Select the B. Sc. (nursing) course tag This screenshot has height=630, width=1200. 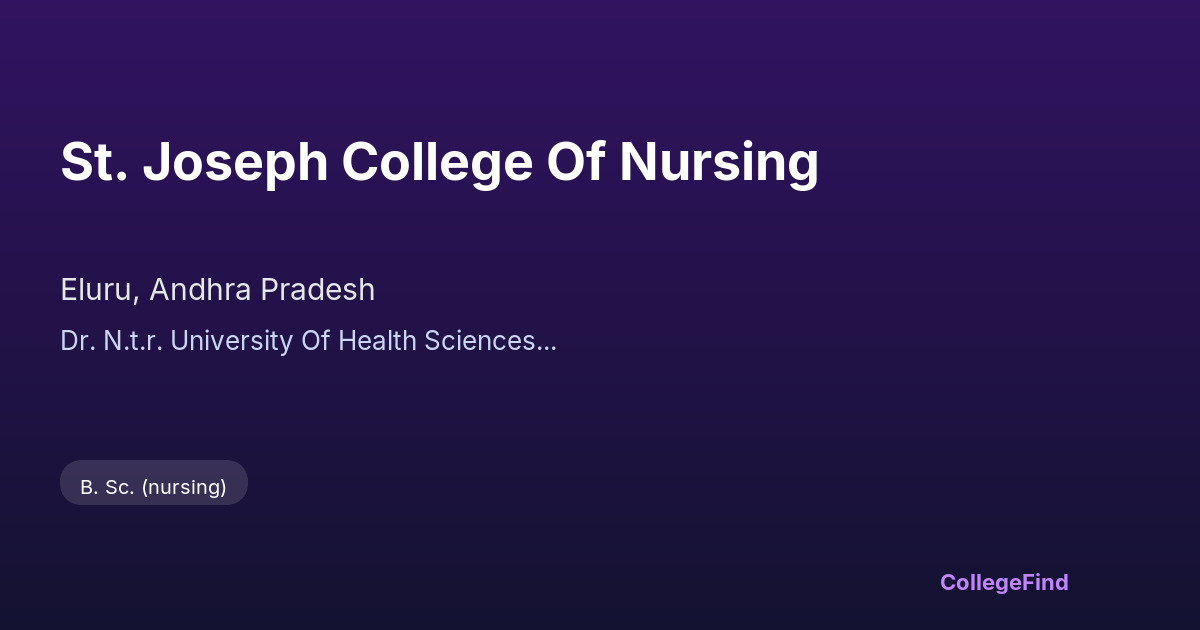tap(153, 487)
